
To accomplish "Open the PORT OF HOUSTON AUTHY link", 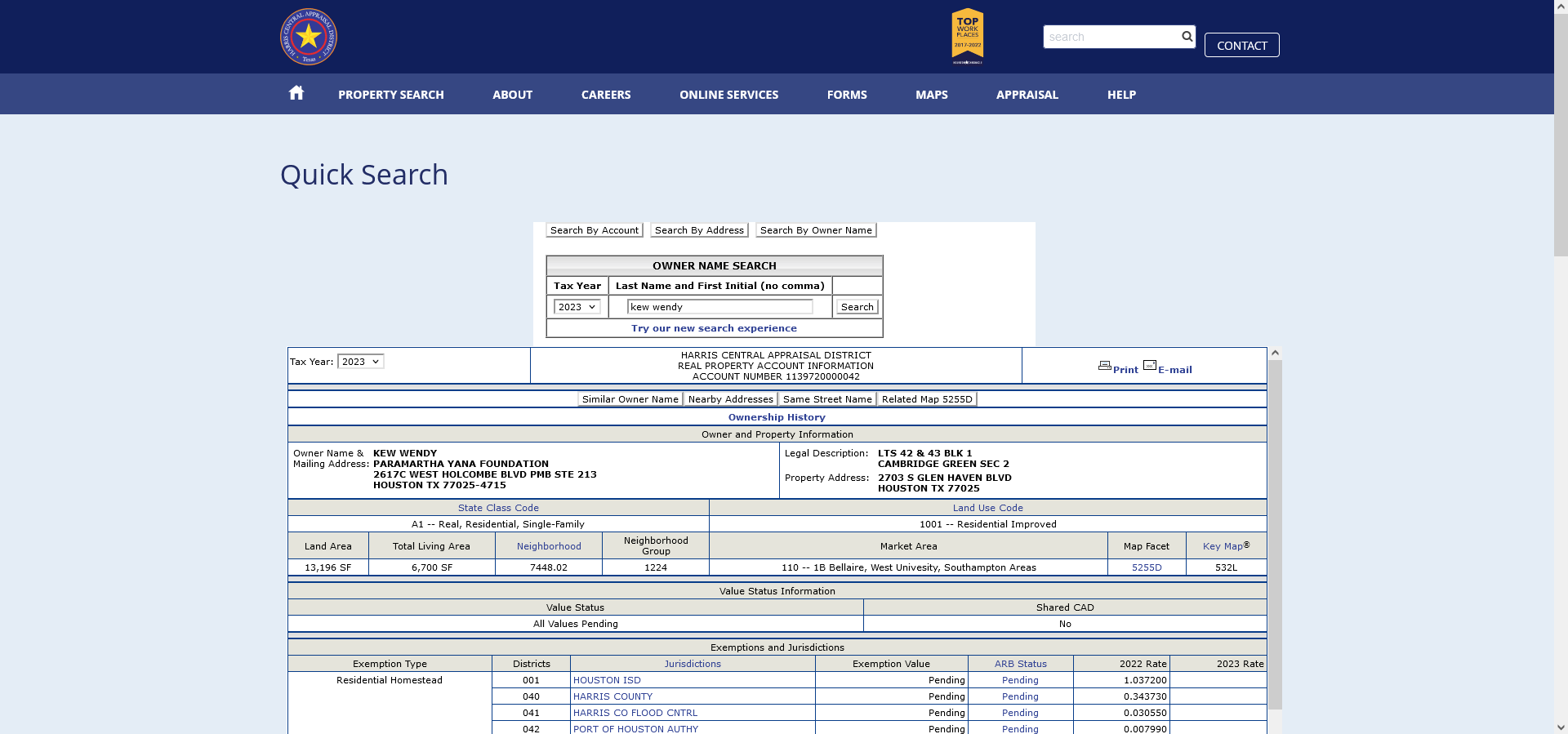I will tap(635, 729).
